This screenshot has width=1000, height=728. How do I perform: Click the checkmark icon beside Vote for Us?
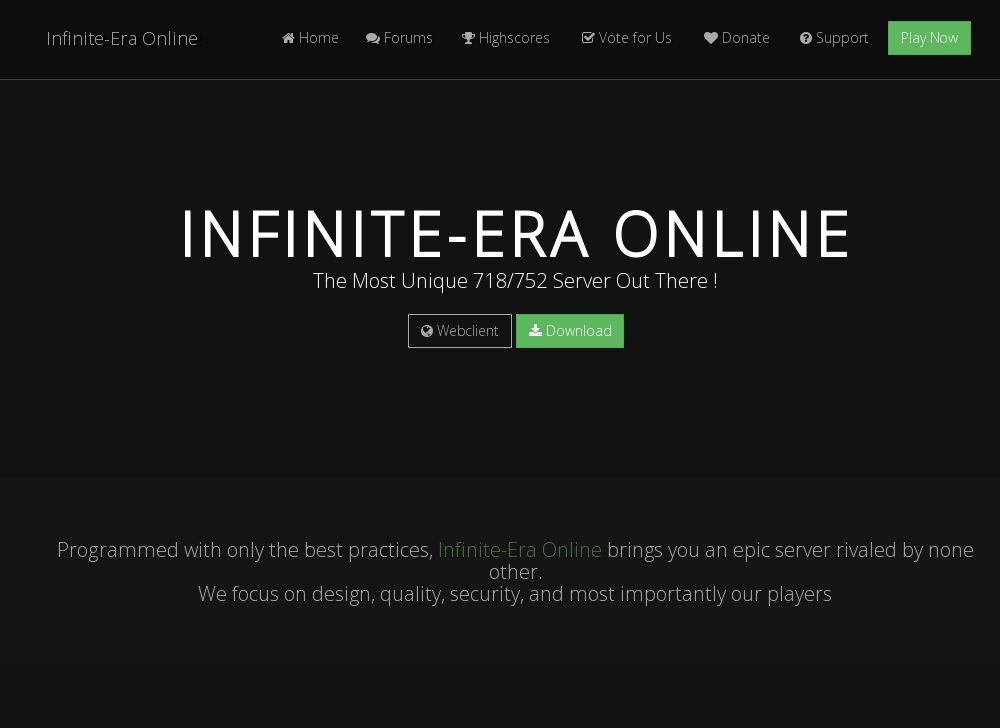(x=588, y=38)
